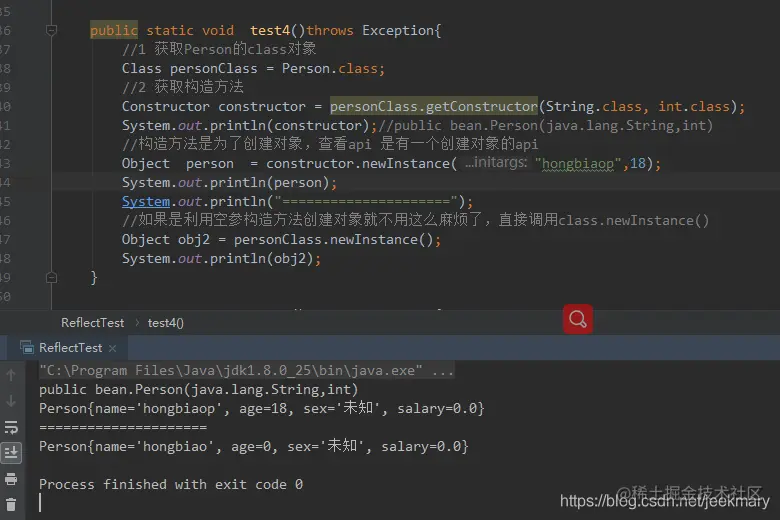Clear all console output with trash icon
Screen dimensions: 780x520
(x=11, y=505)
